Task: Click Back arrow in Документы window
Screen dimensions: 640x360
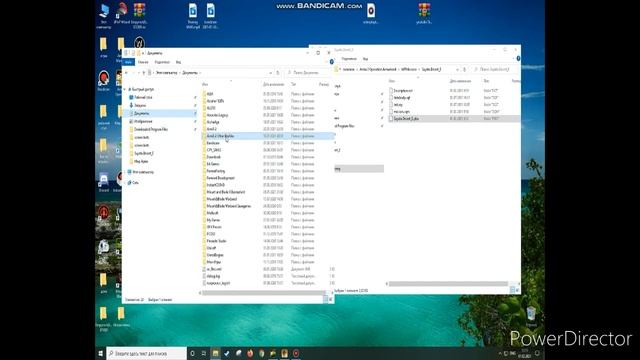Action: (127, 73)
